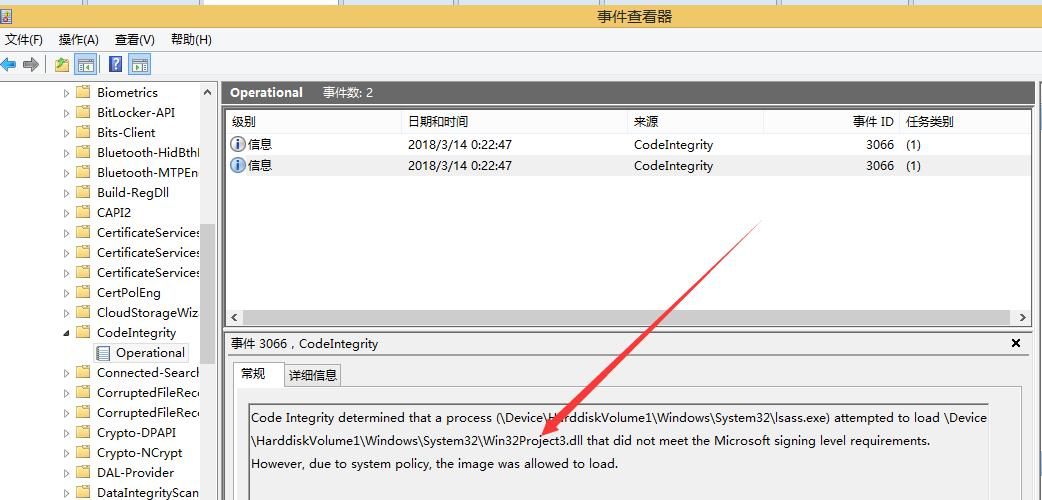Collapse the CodeIntegrity tree node
This screenshot has width=1042, height=500.
click(x=66, y=333)
